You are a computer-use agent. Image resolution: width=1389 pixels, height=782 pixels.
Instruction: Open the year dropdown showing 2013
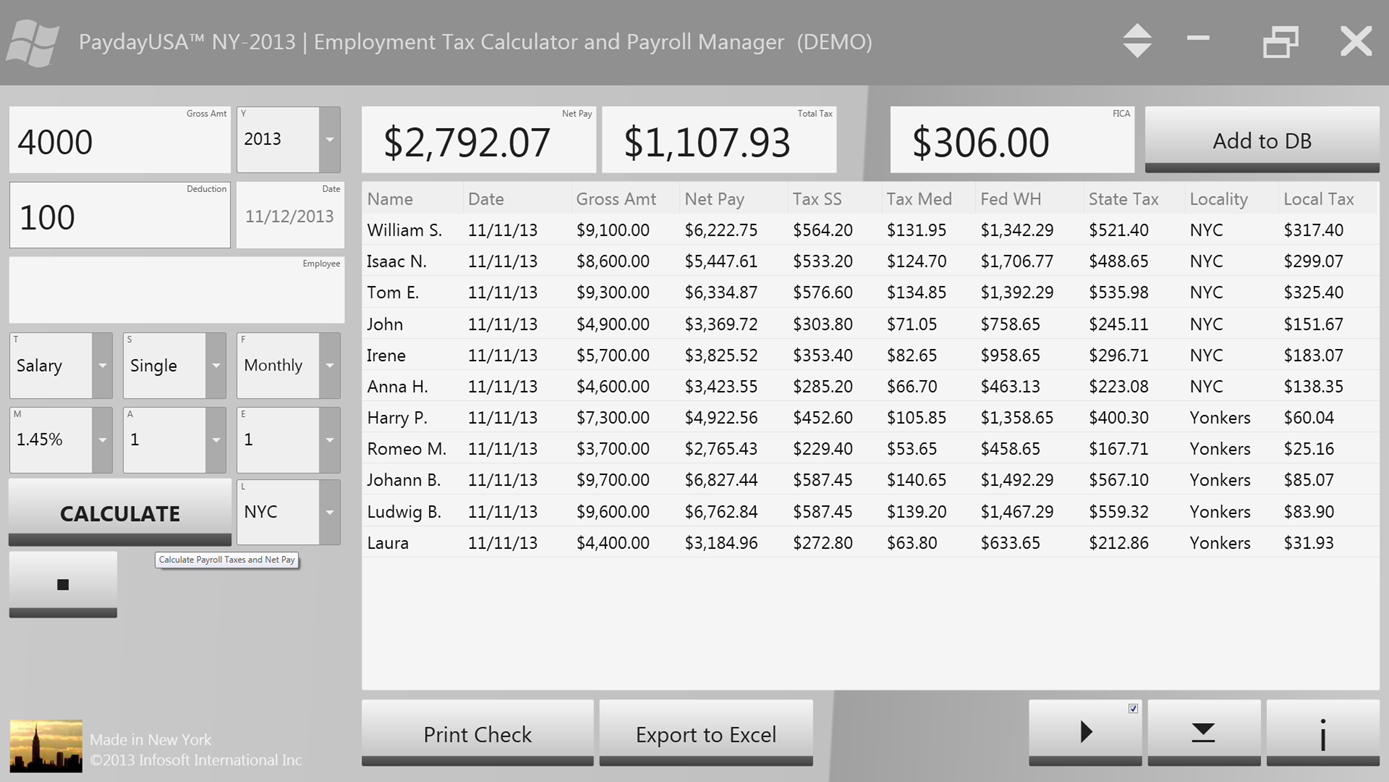(329, 140)
